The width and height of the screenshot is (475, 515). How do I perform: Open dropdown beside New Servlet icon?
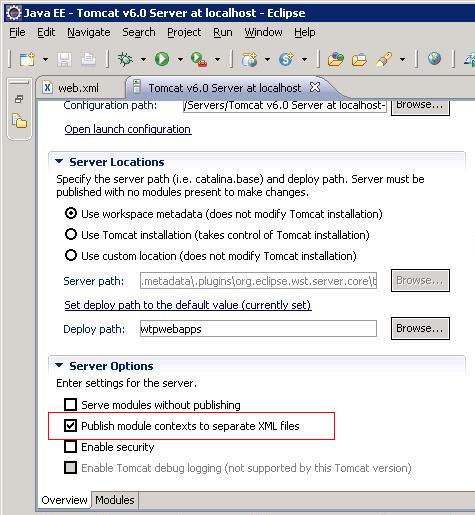[304, 60]
